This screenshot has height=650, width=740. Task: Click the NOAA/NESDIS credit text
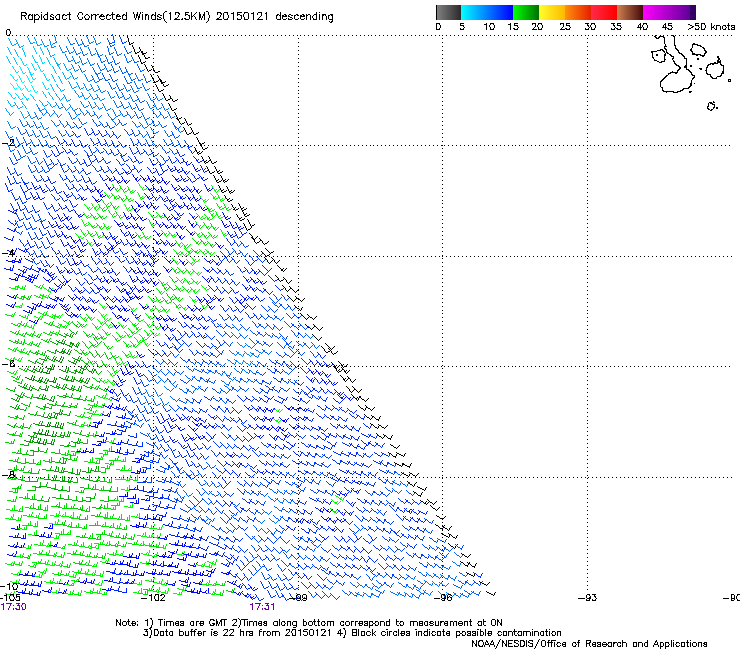coord(589,644)
